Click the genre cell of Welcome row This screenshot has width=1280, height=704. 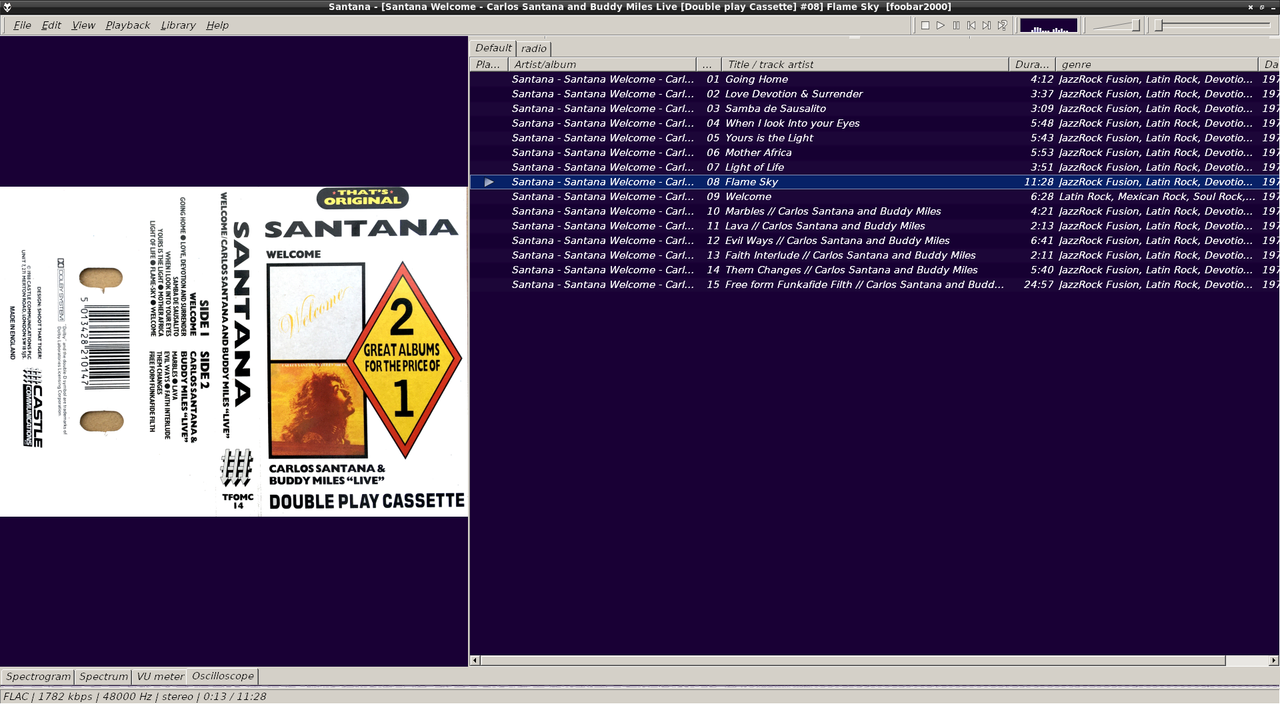pyautogui.click(x=1157, y=196)
